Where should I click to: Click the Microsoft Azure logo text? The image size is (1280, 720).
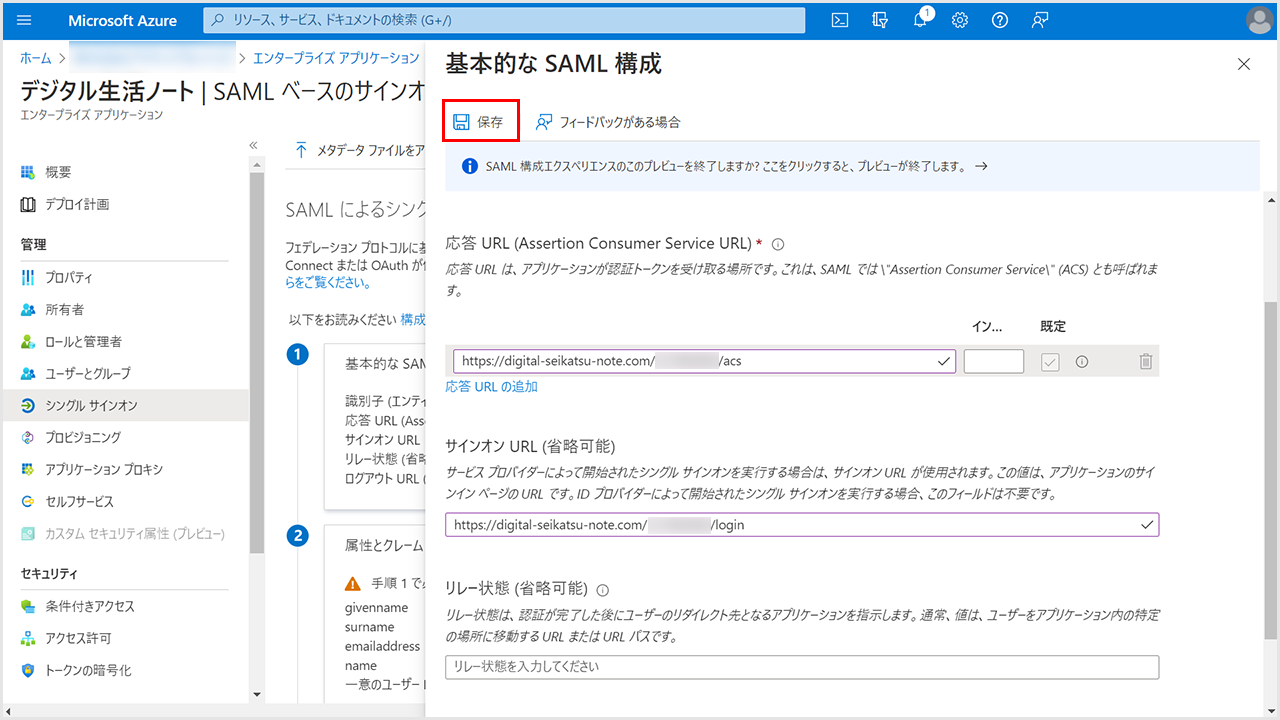pyautogui.click(x=123, y=20)
